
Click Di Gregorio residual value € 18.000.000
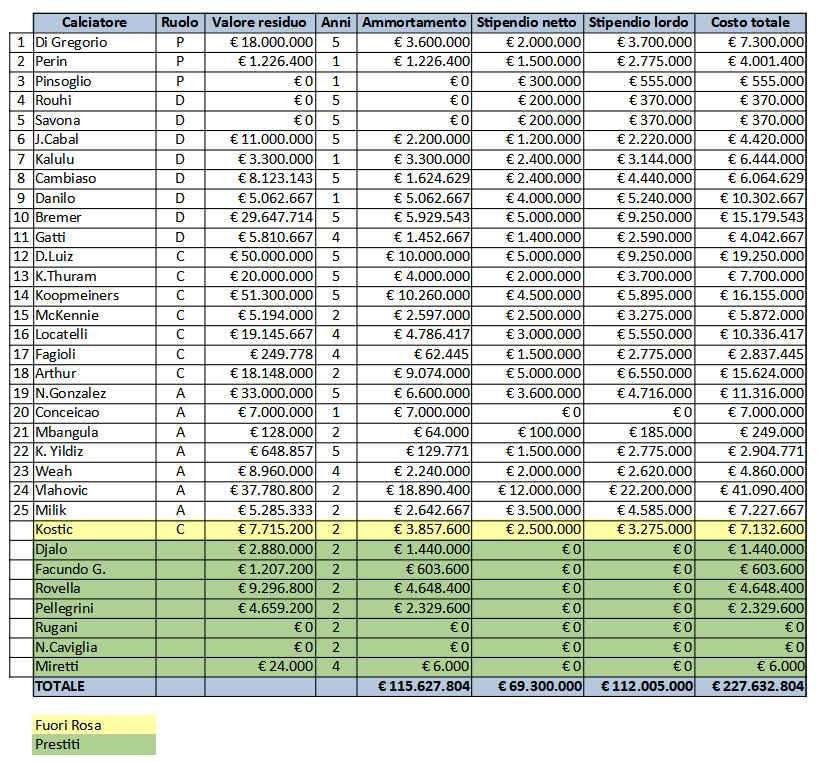(260, 42)
